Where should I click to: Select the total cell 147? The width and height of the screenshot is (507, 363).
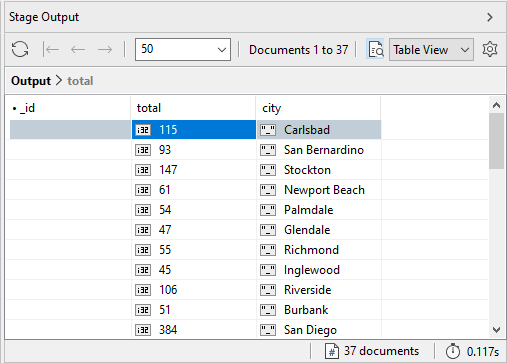click(x=194, y=170)
